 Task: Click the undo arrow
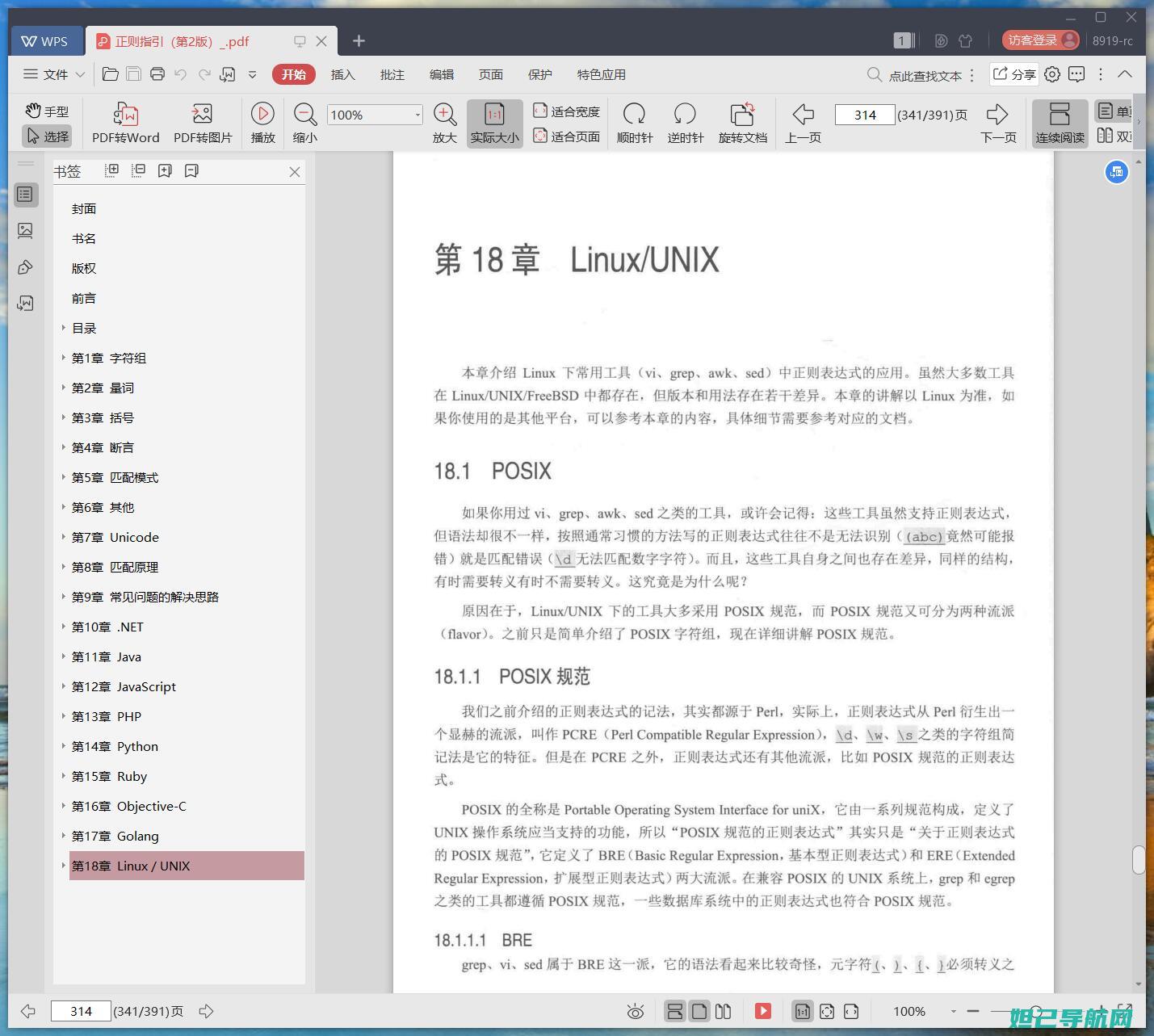pyautogui.click(x=181, y=74)
